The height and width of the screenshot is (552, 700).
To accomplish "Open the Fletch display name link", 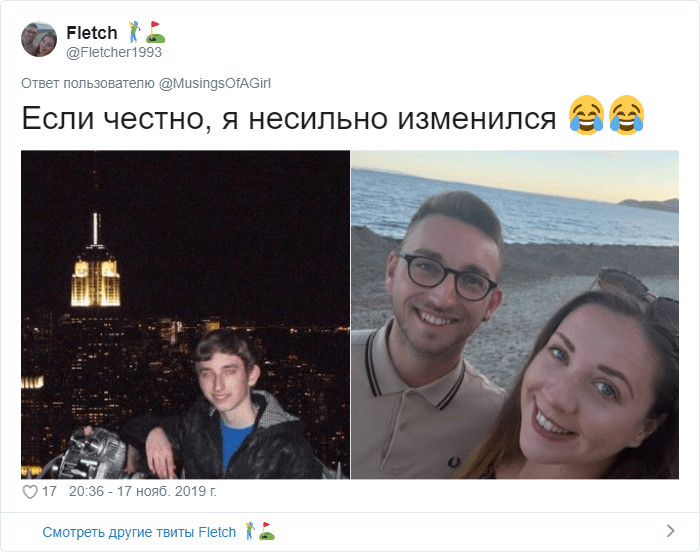I will click(x=92, y=33).
